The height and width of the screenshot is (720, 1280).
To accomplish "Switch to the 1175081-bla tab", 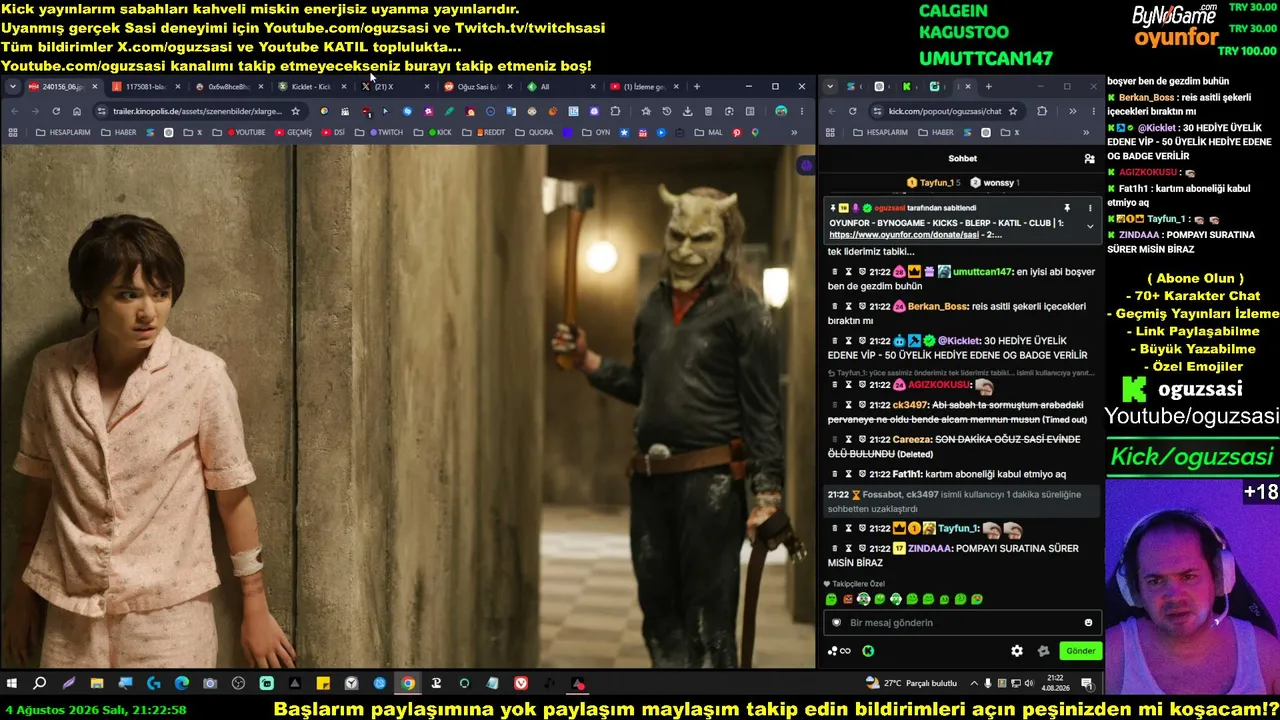I will (x=146, y=87).
